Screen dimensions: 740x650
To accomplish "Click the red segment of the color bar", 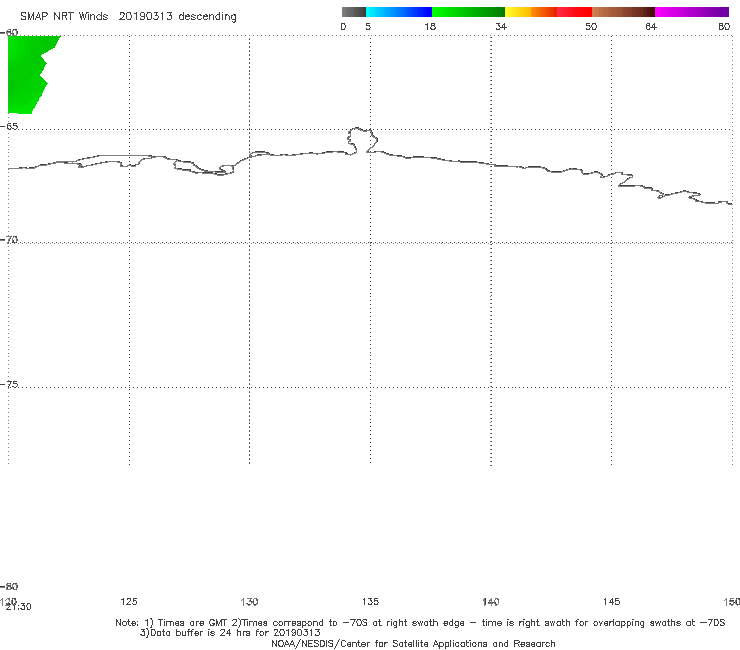I will (x=574, y=12).
